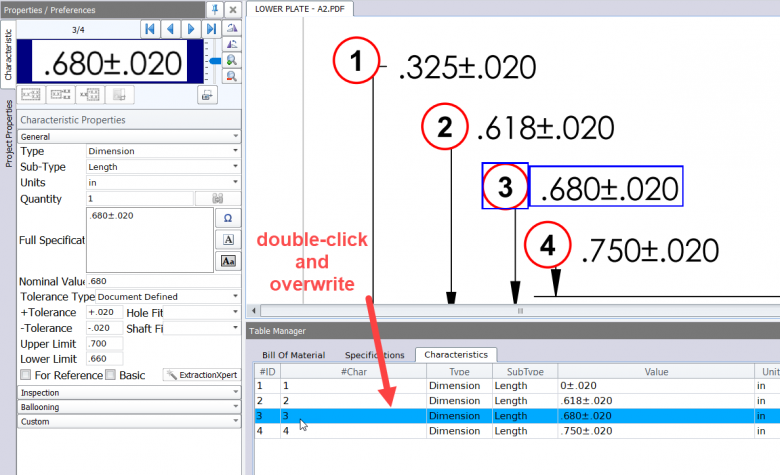
Task: Open the Shaft Fit dropdown
Action: (202, 328)
